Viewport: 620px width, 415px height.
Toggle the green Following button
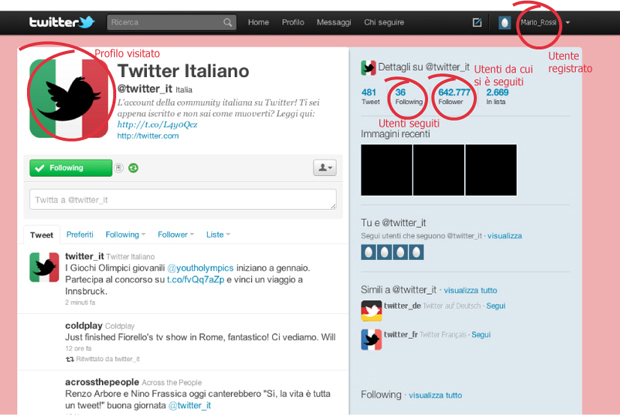[x=71, y=168]
